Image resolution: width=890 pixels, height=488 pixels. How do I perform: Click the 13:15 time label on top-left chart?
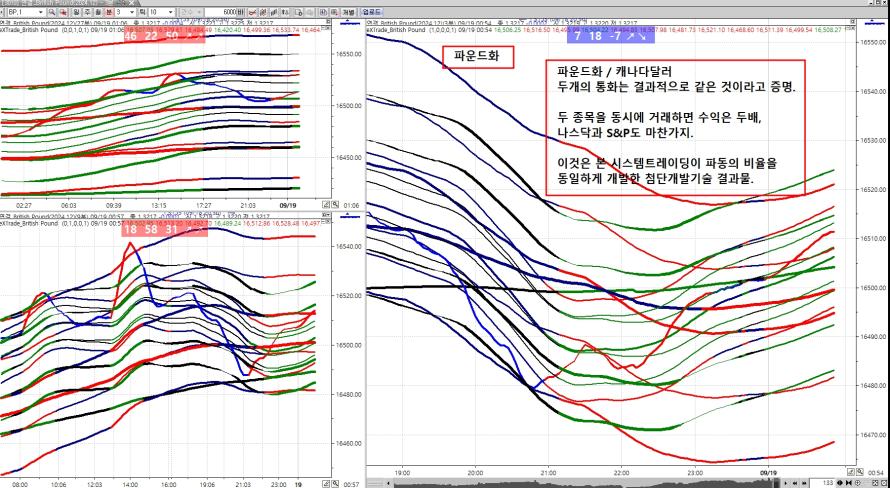pos(159,205)
